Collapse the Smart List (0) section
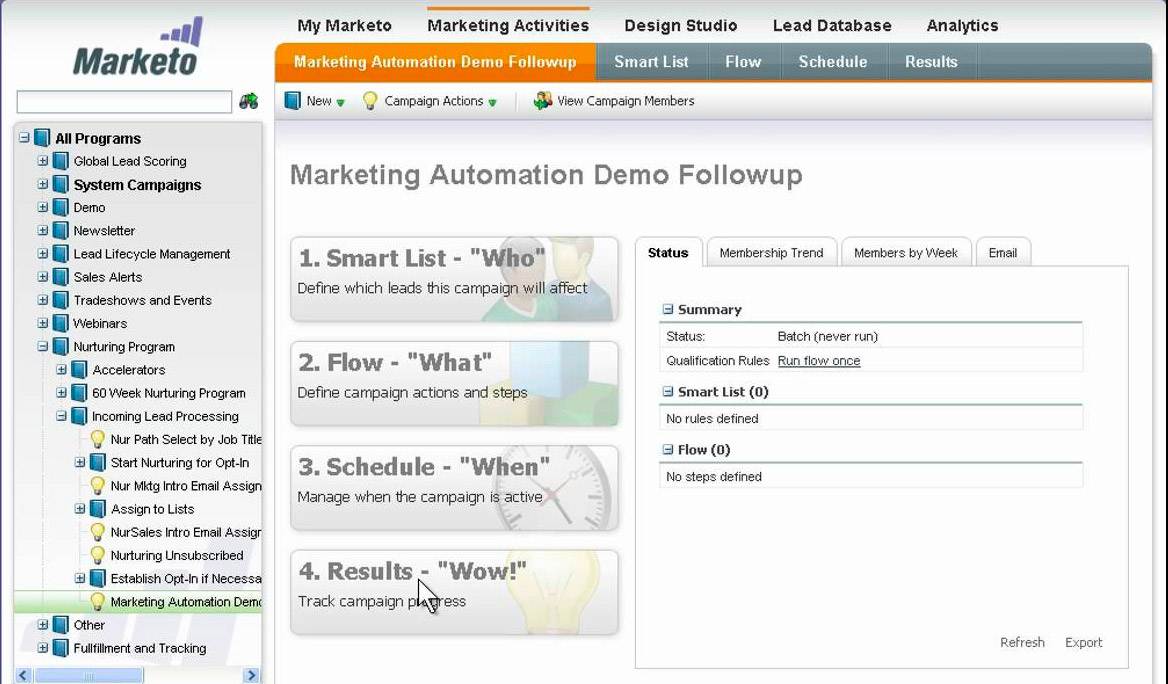Screen dimensions: 1168x684 667,391
